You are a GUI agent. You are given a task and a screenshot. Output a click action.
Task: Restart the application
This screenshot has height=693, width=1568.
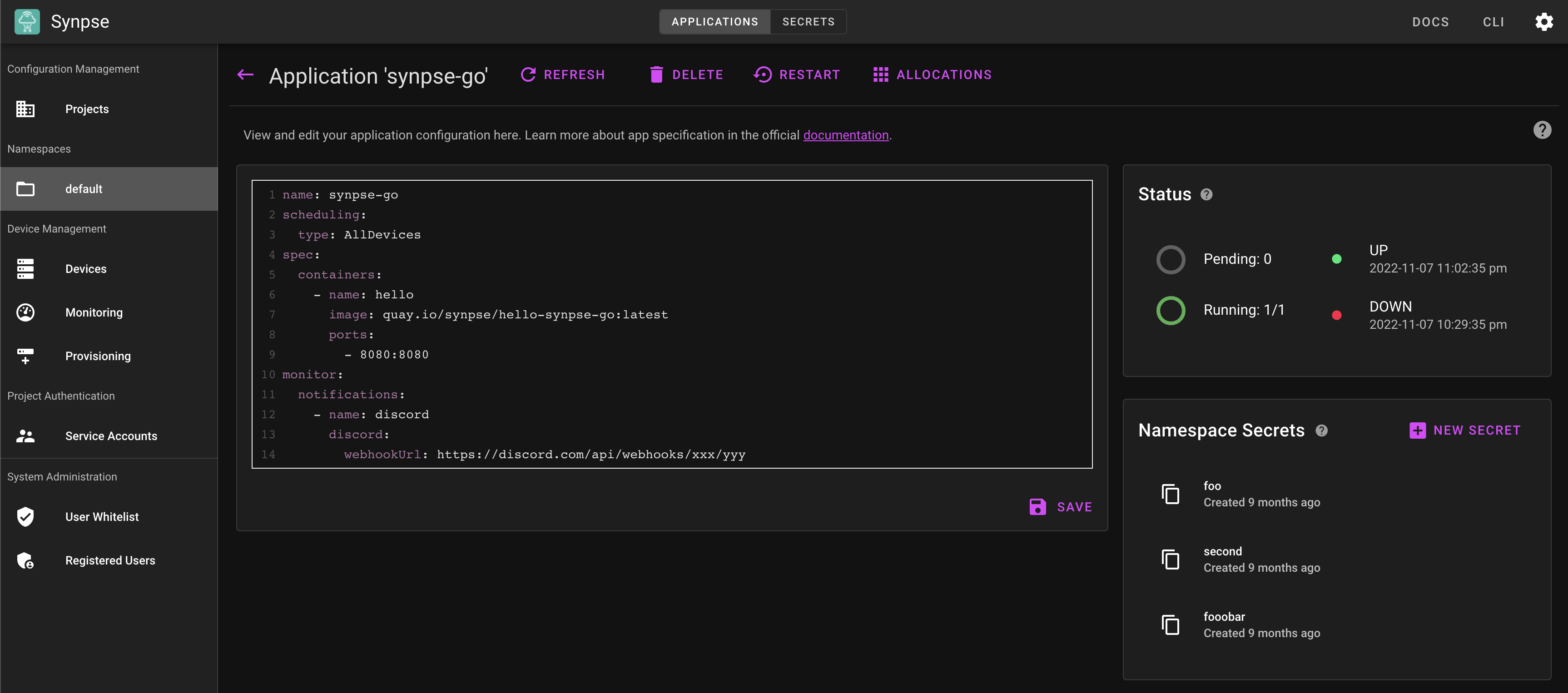coord(796,75)
